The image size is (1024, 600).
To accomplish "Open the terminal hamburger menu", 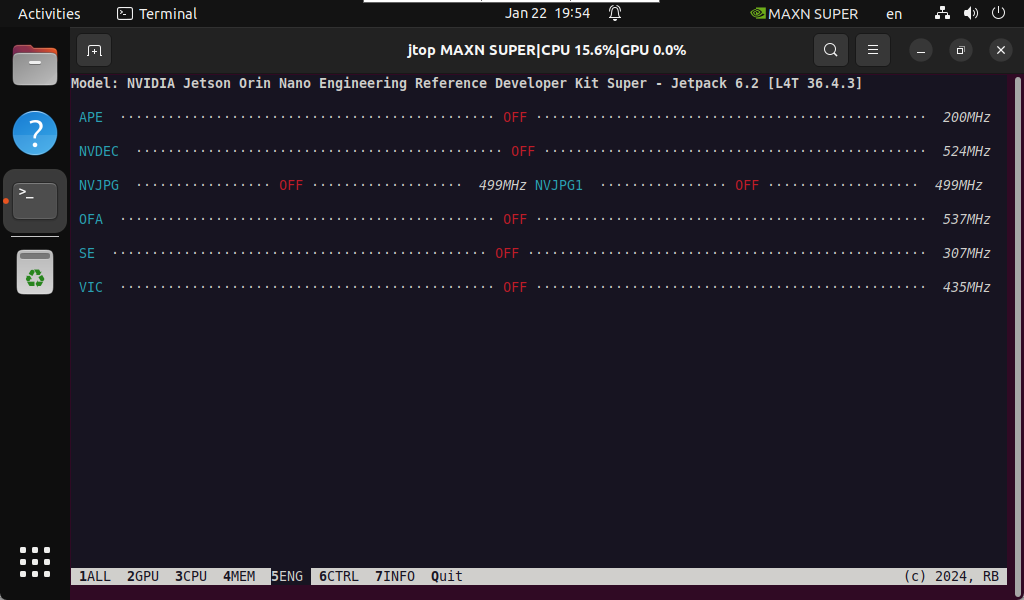I will 873,50.
